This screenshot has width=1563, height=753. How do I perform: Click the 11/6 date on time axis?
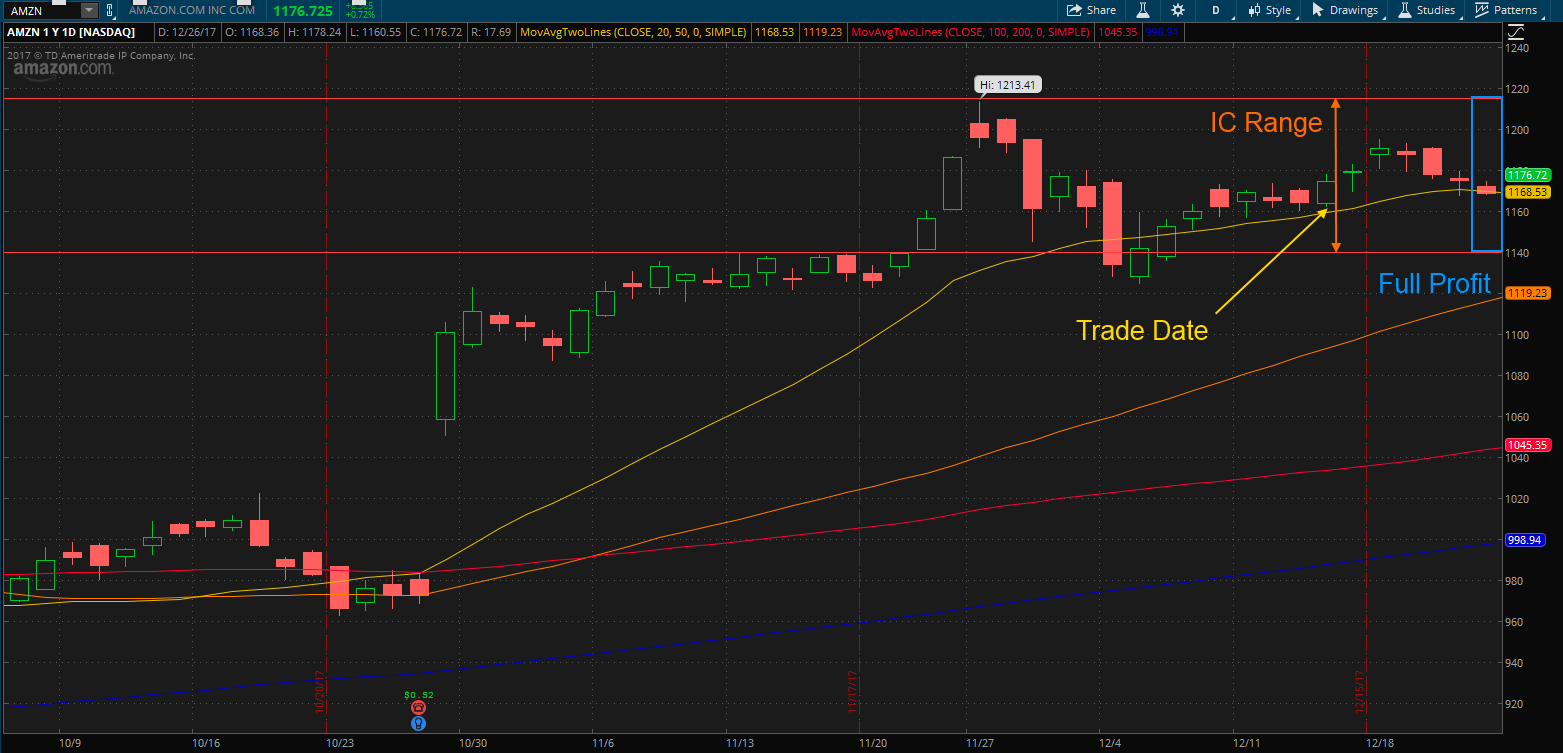(x=602, y=743)
